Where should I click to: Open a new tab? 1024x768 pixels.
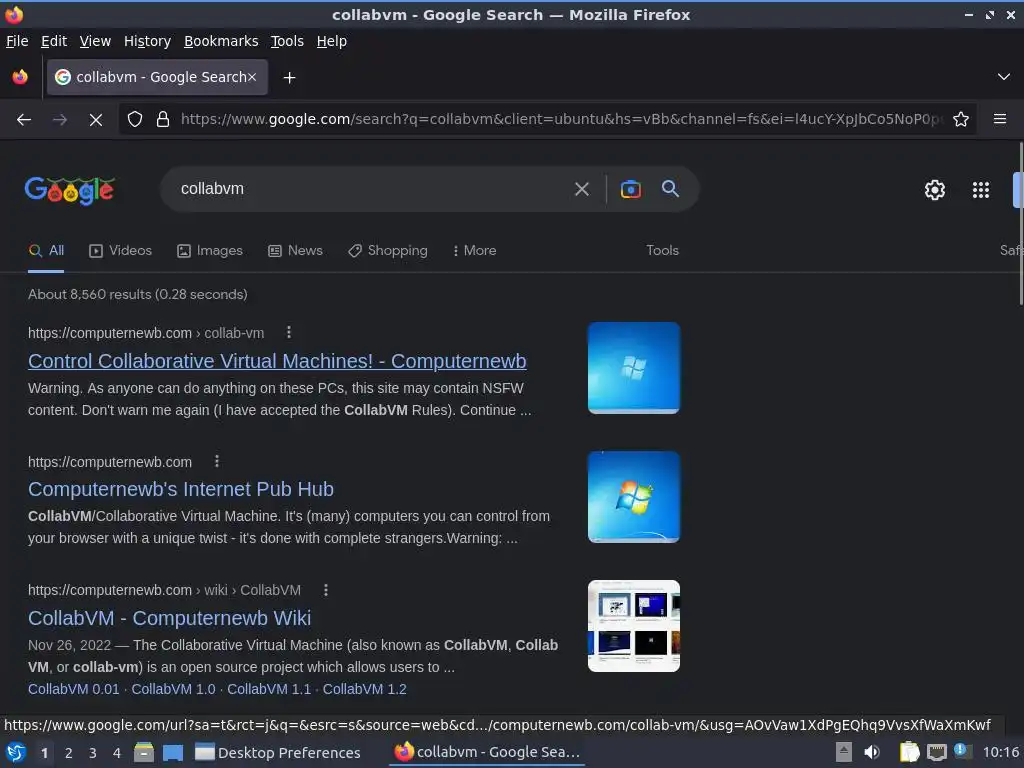pyautogui.click(x=289, y=78)
